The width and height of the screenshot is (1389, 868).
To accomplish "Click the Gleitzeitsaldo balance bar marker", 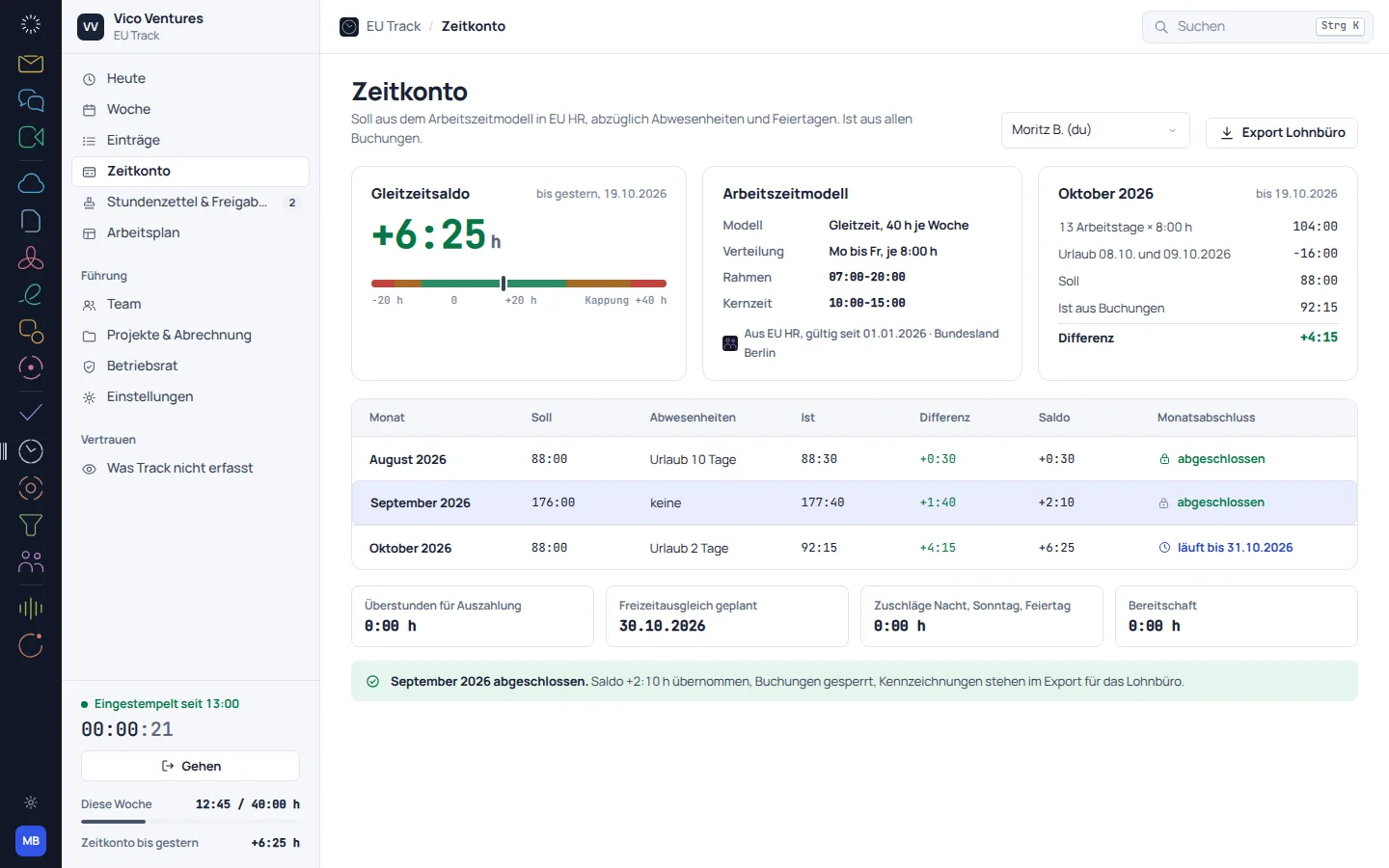I will 503,284.
